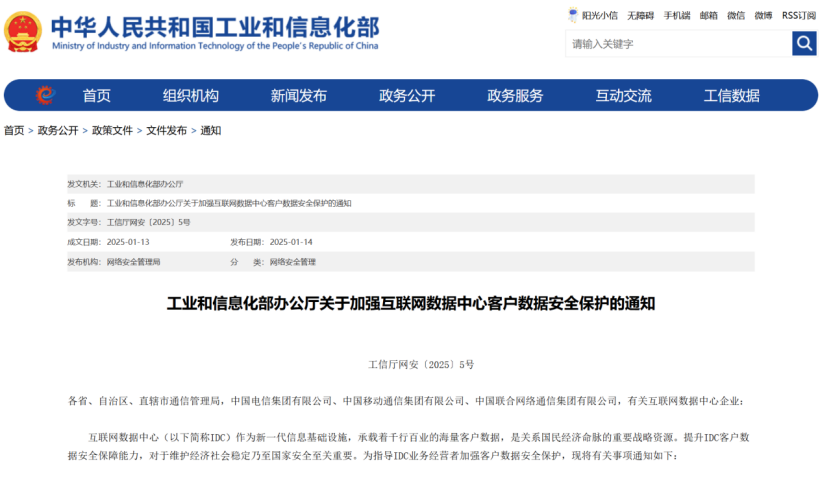This screenshot has width=831, height=478.
Task: Open the 互动交流 navigation item
Action: 623,96
